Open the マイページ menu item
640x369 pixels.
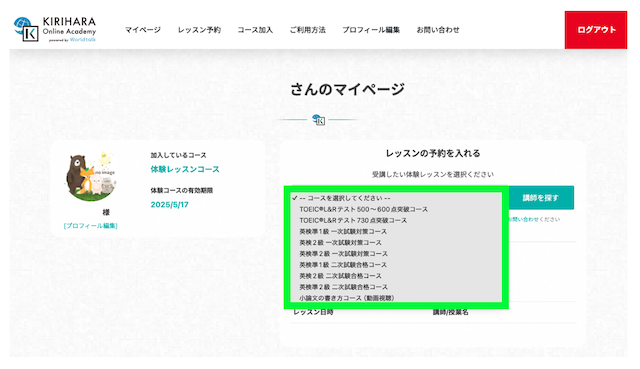(x=143, y=30)
